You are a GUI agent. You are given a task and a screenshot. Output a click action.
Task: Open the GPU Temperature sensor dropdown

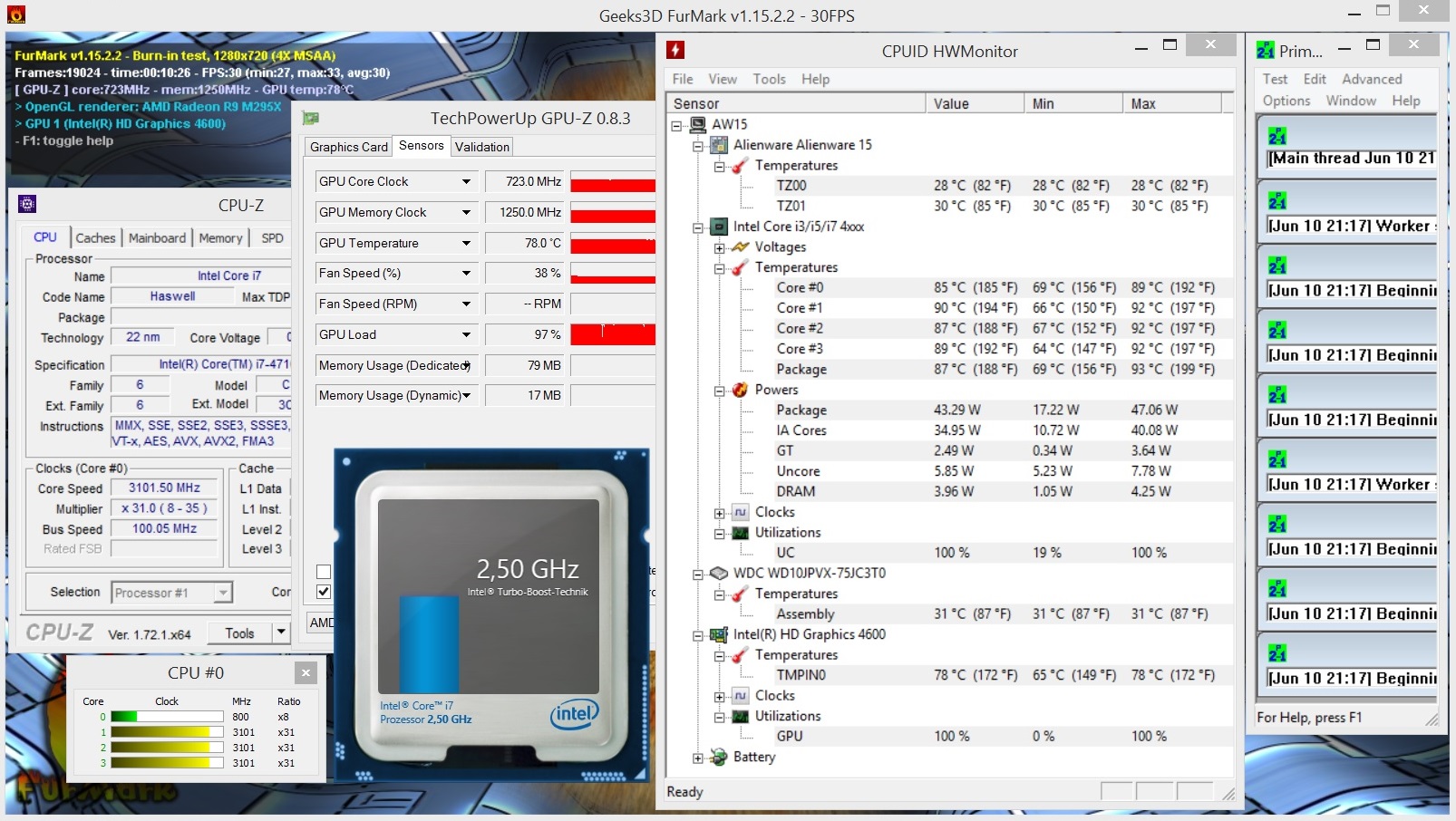click(x=466, y=243)
